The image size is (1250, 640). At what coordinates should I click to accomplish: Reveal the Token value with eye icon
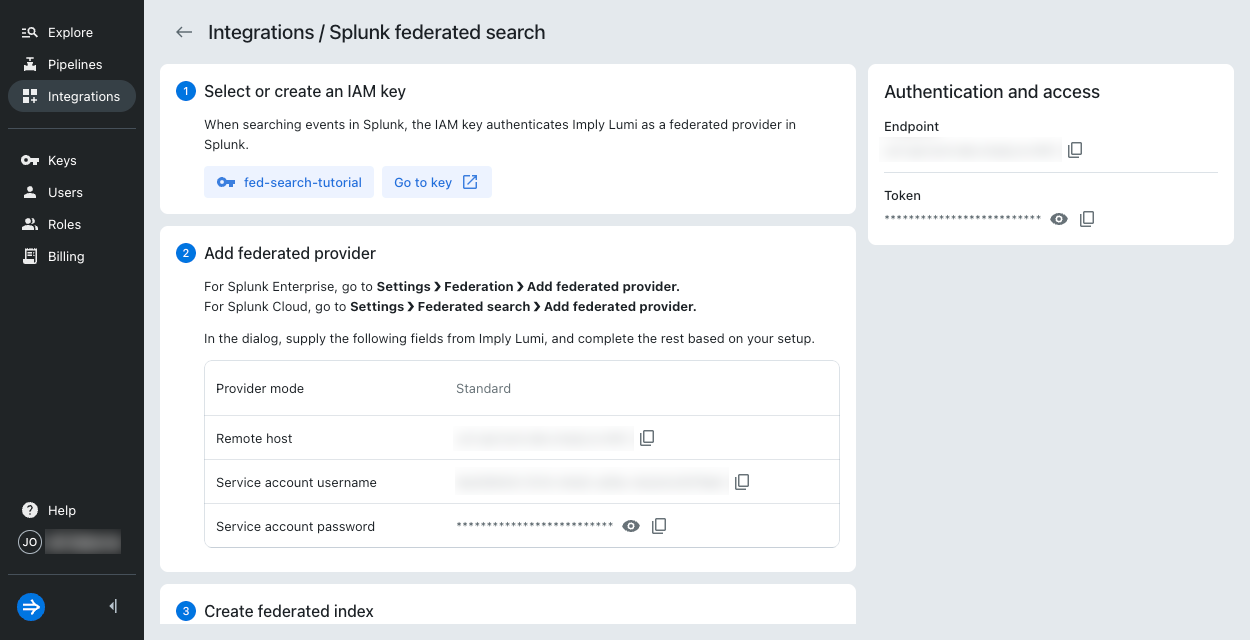[1059, 219]
